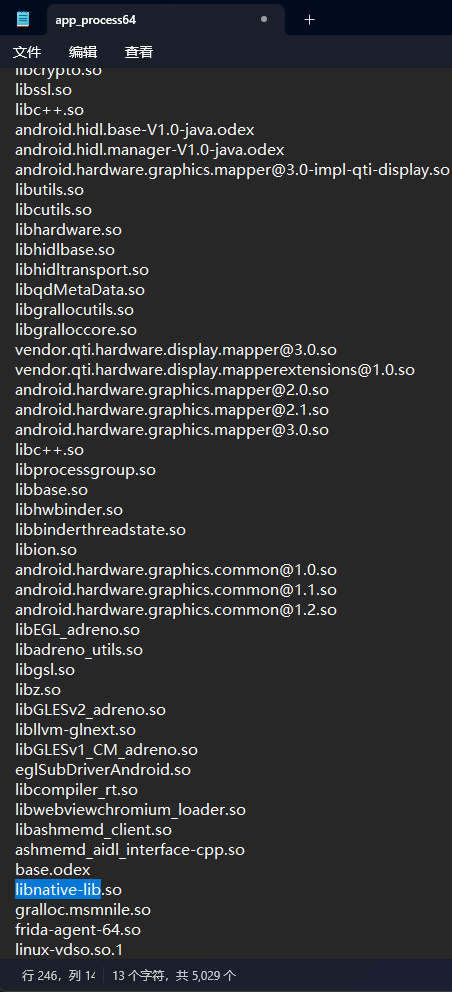Click the libprocessgroup.so line
This screenshot has height=992, width=452.
[x=85, y=470]
